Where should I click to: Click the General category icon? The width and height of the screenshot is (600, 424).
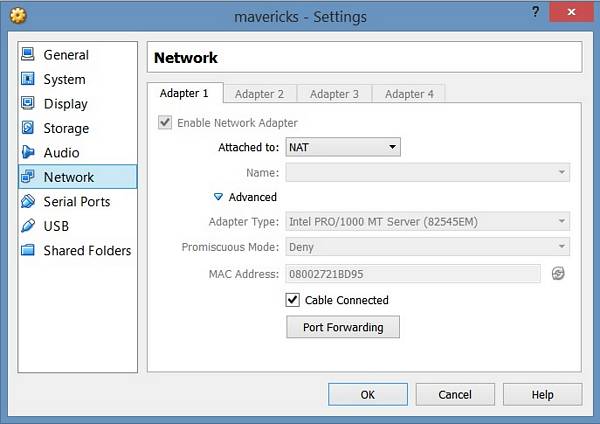tap(27, 55)
